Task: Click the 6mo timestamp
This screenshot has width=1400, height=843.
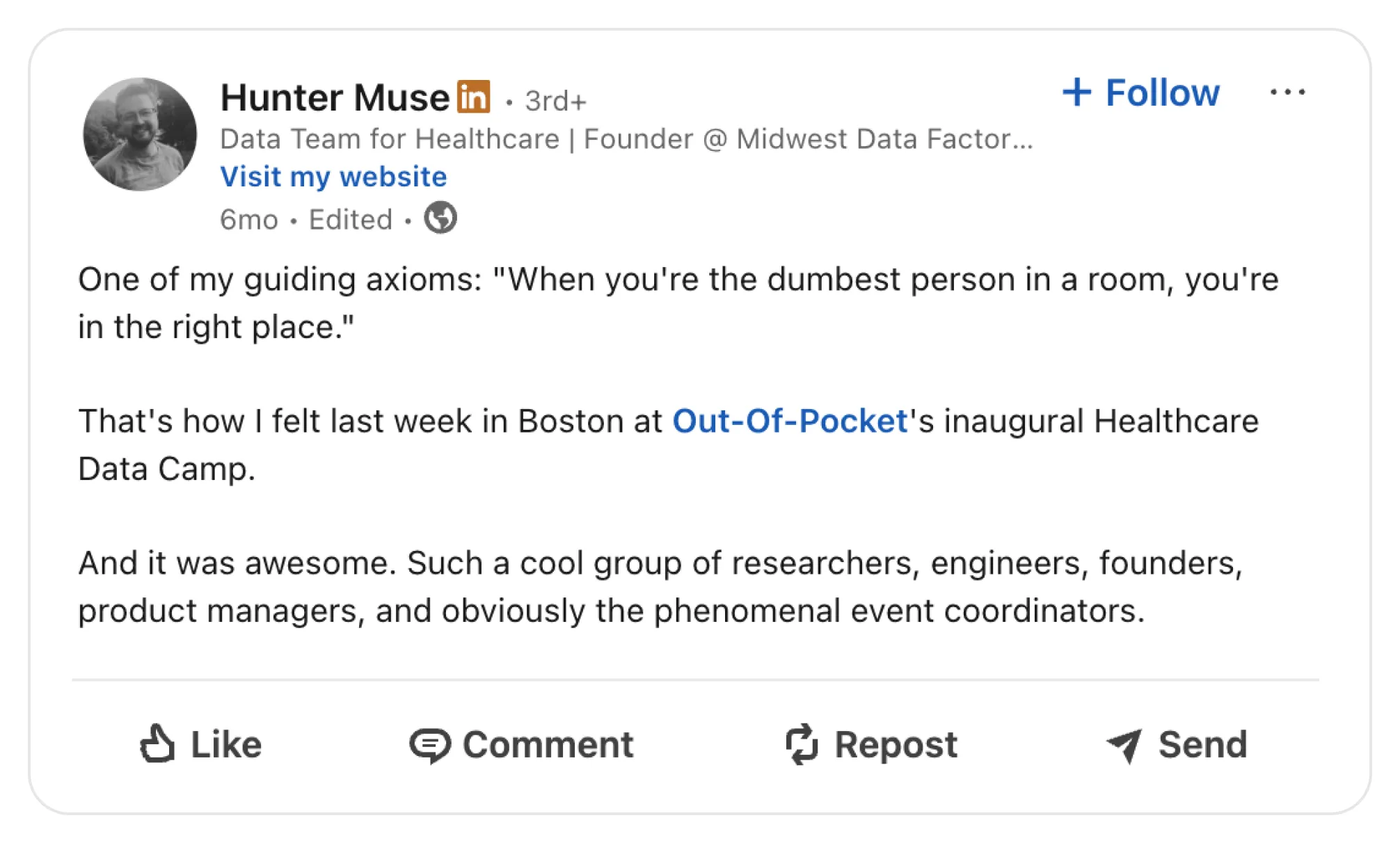Action: click(x=248, y=219)
